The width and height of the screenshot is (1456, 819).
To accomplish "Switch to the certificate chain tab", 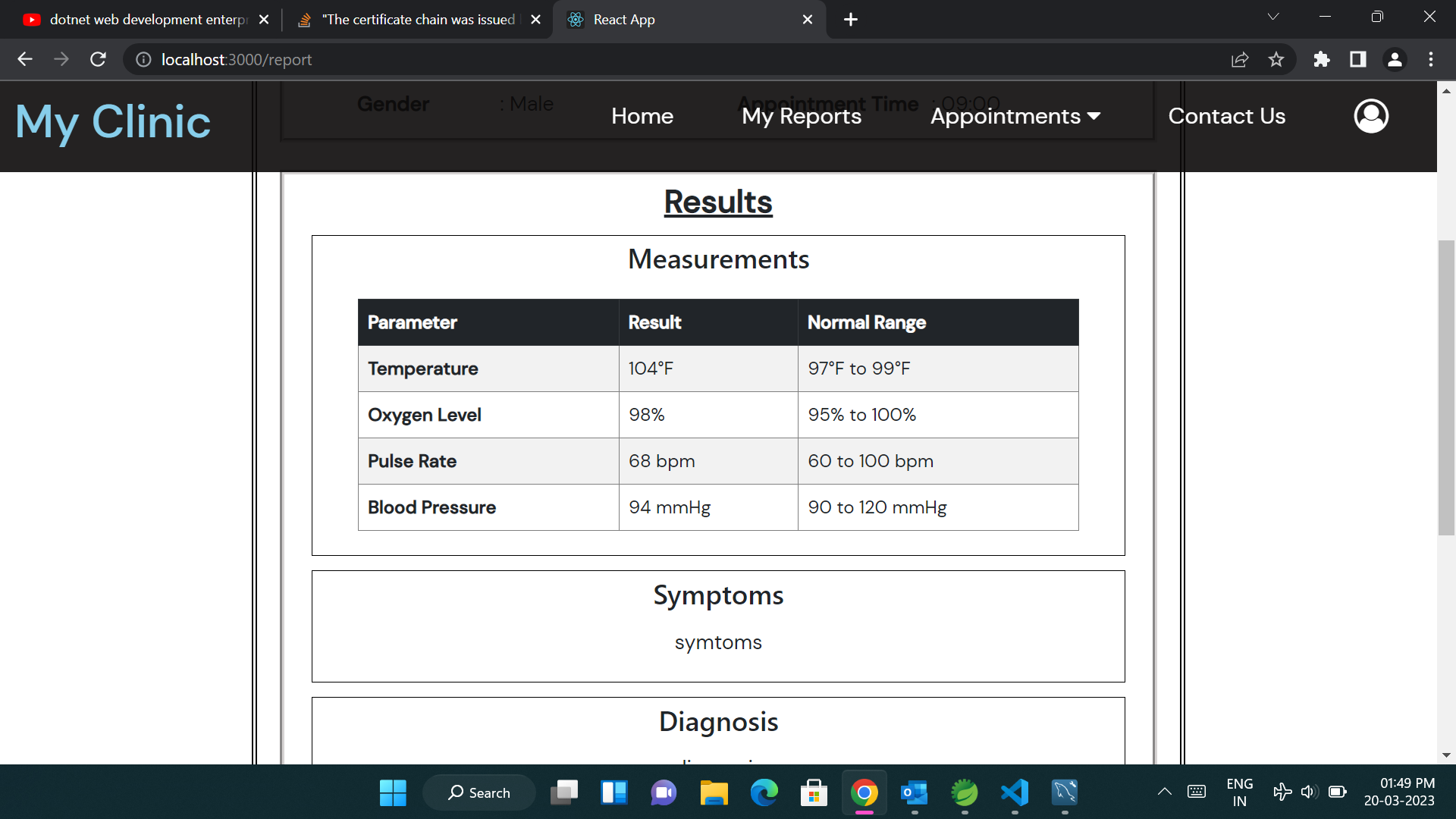I will 409,19.
